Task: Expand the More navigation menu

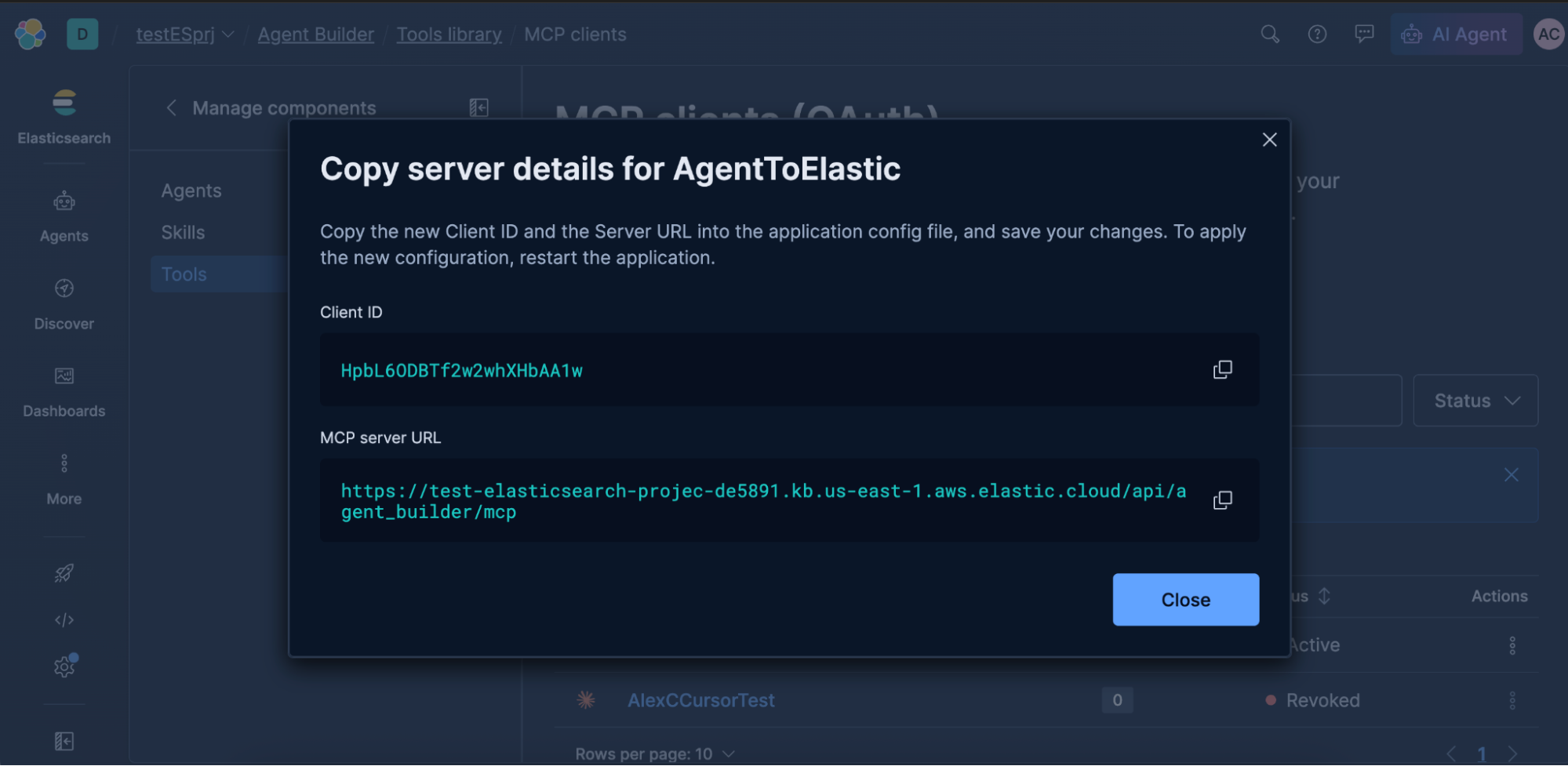Action: click(64, 479)
